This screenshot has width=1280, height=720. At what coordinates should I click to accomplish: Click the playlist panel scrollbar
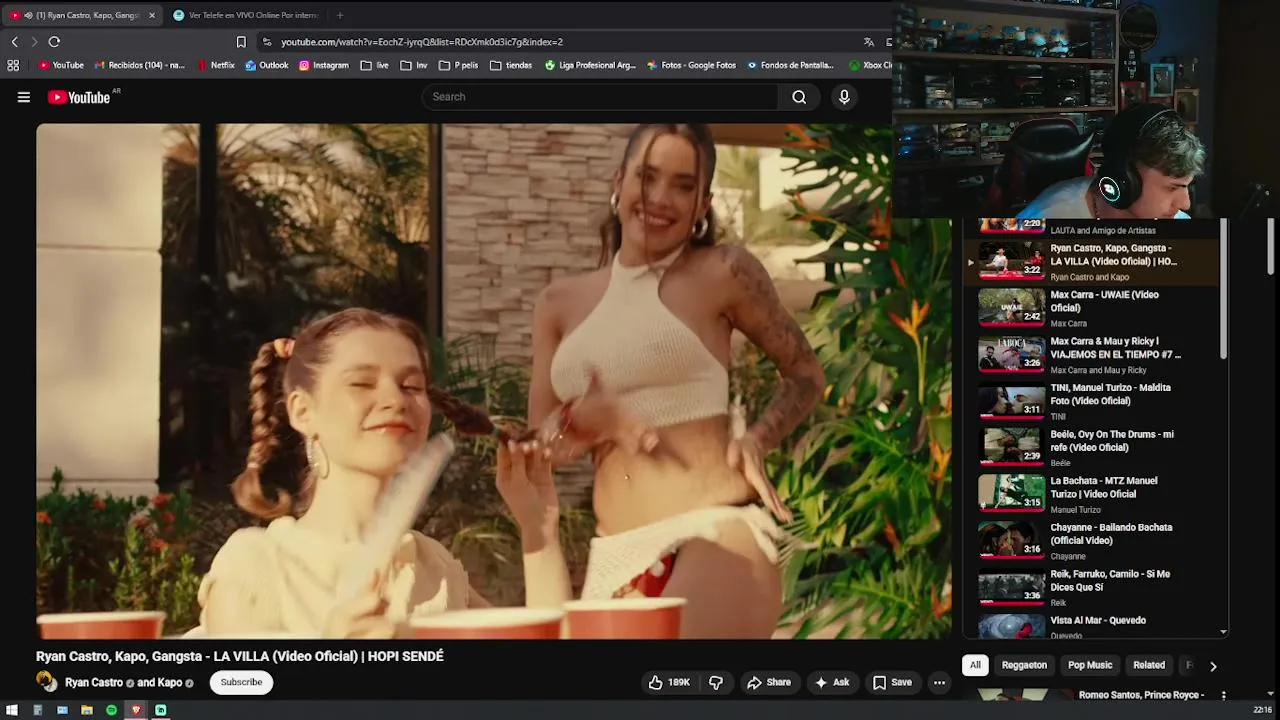pyautogui.click(x=1223, y=290)
